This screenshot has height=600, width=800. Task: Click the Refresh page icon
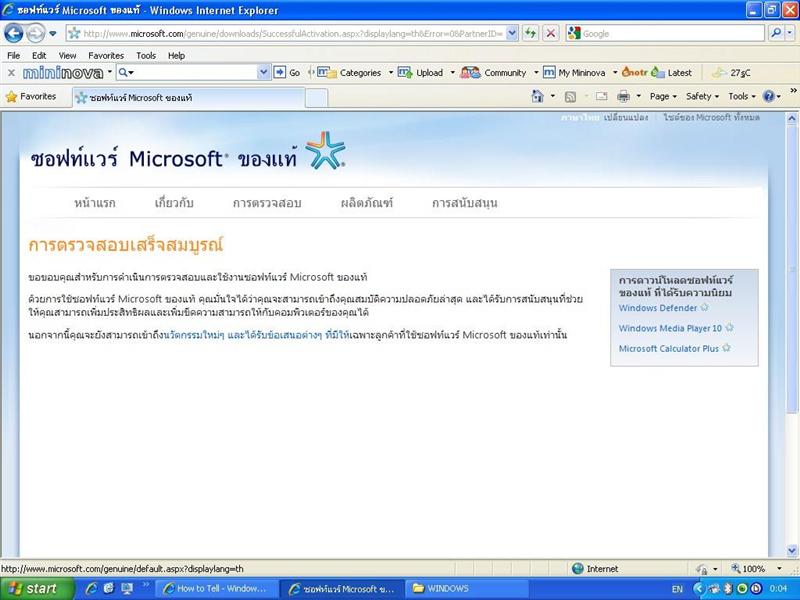pos(531,34)
